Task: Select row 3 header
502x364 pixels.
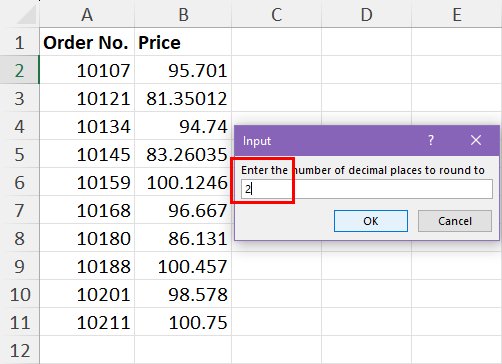Action: tap(19, 98)
